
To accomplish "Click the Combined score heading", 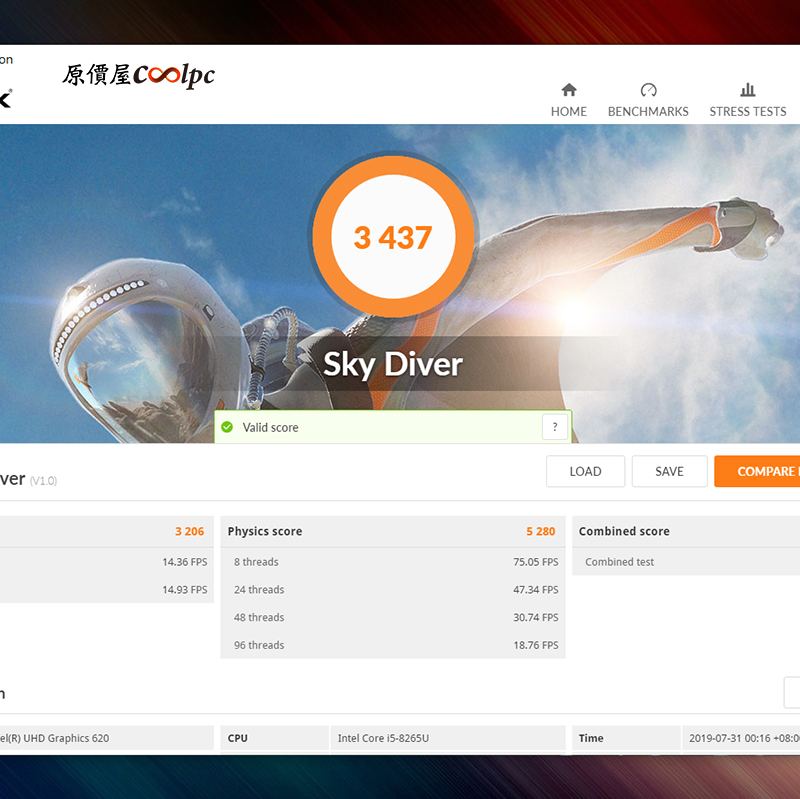I will (624, 531).
